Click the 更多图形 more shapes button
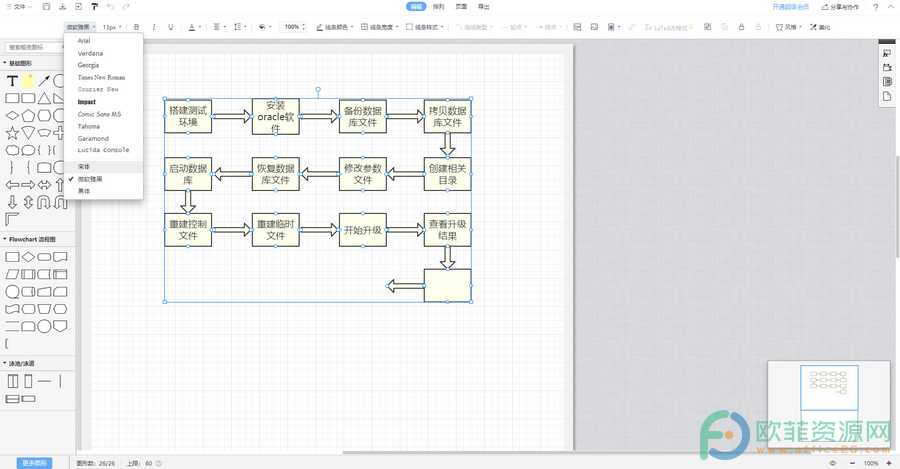The height and width of the screenshot is (469, 900). pyautogui.click(x=34, y=463)
